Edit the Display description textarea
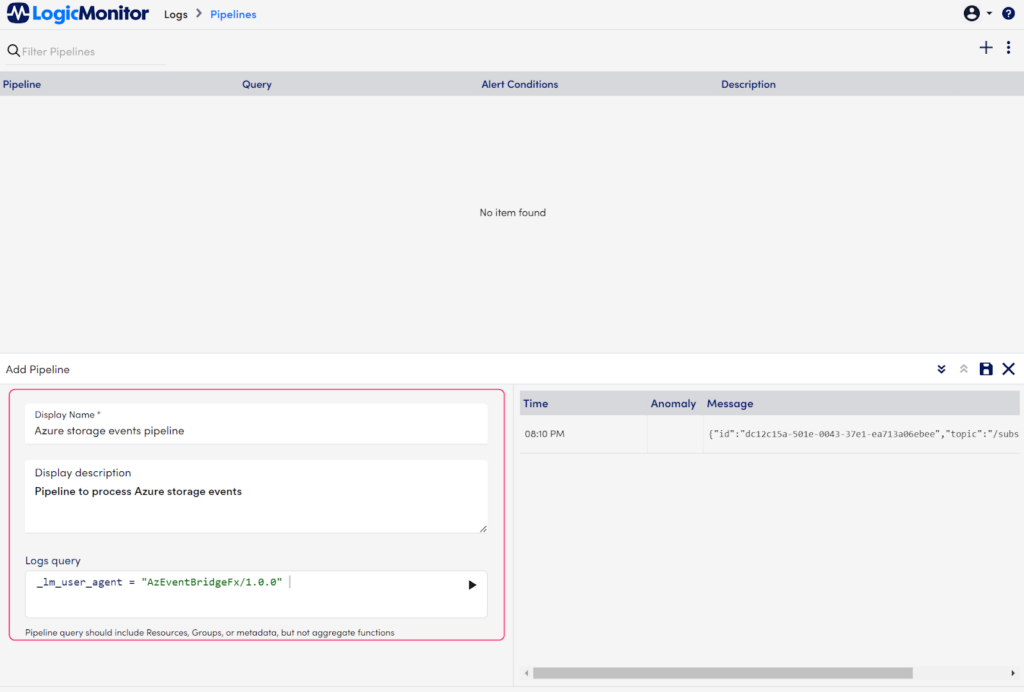Image resolution: width=1024 pixels, height=692 pixels. coord(256,496)
